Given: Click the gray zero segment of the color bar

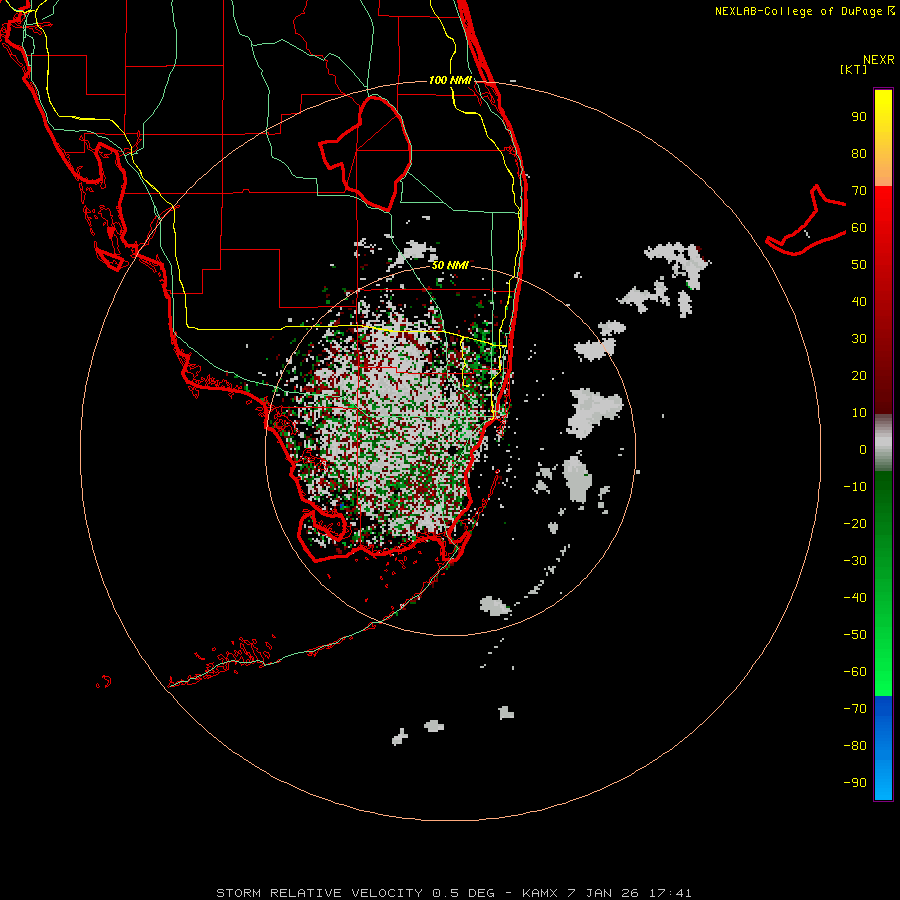Looking at the screenshot, I should [x=883, y=443].
